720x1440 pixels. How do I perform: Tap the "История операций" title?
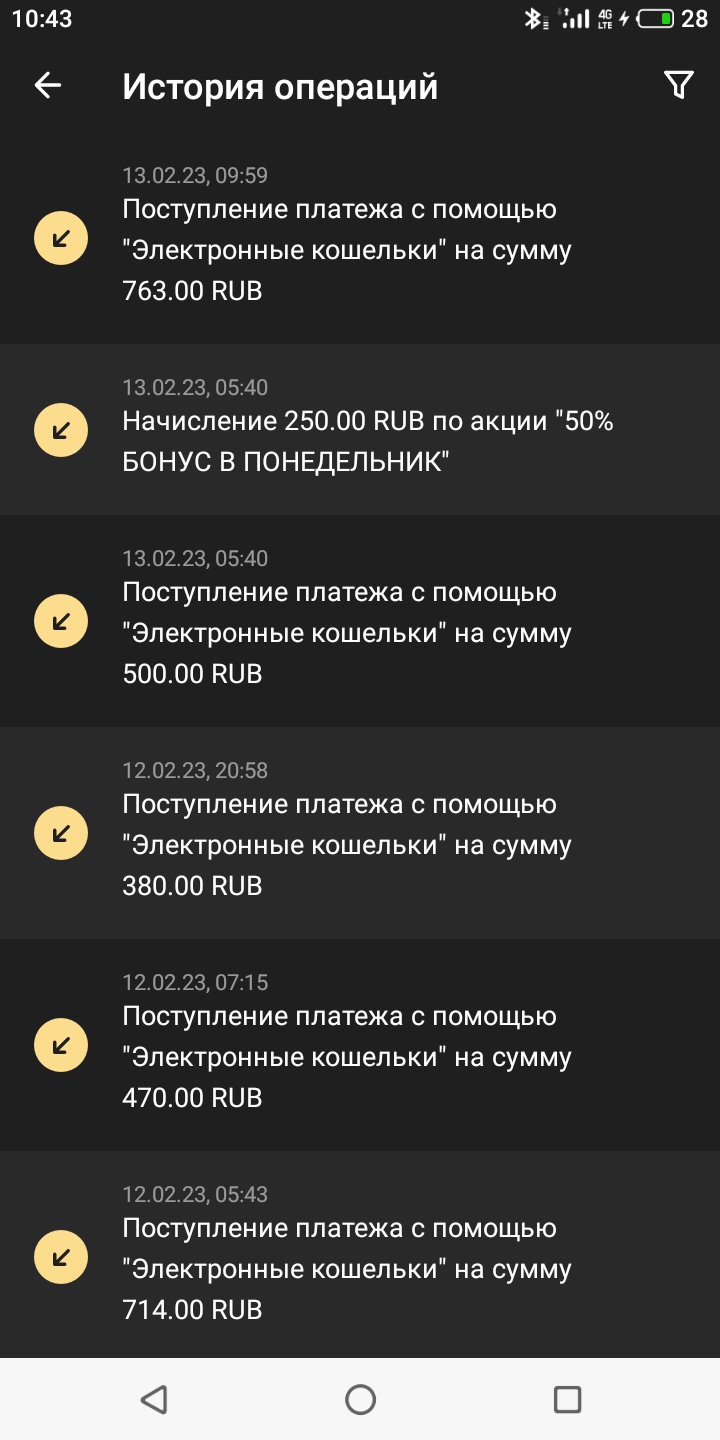point(280,87)
